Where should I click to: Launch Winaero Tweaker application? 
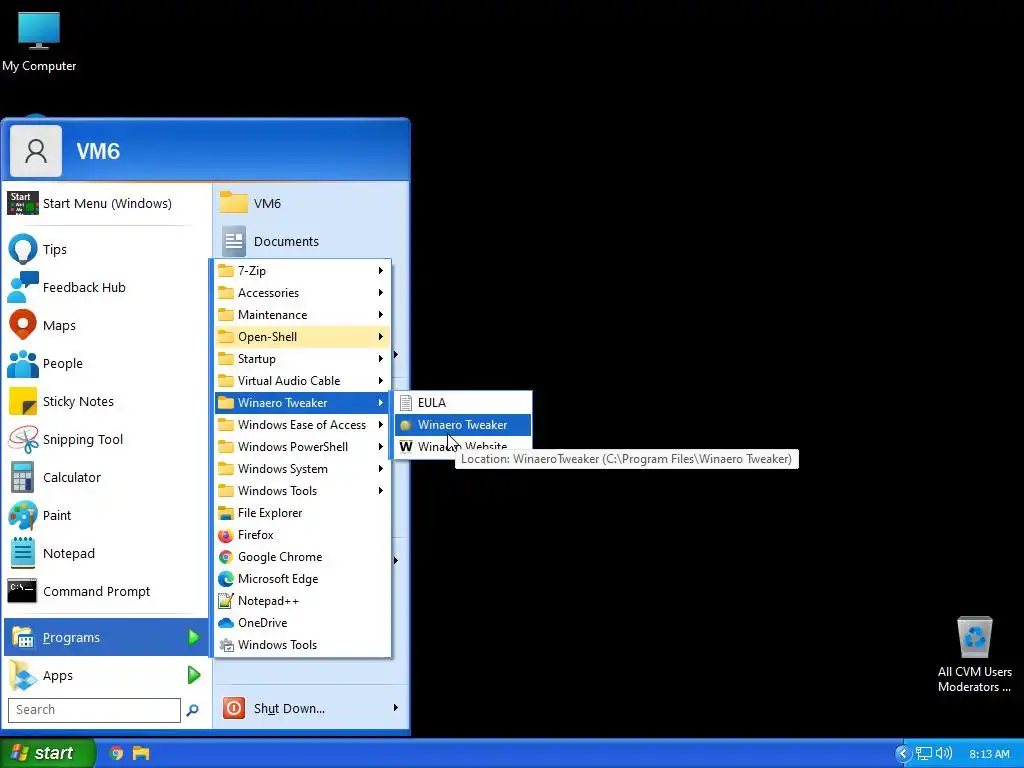463,424
